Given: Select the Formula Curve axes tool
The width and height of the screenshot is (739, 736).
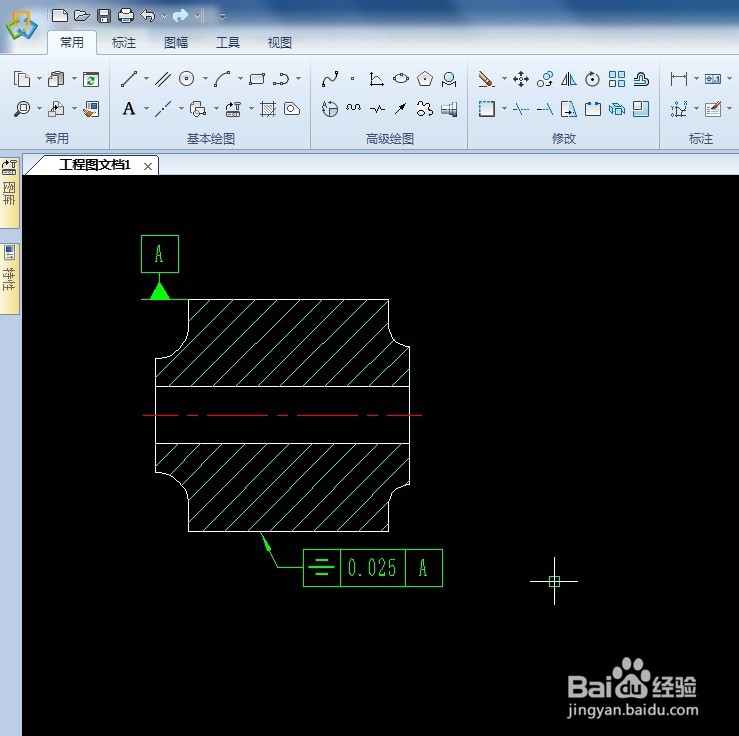Looking at the screenshot, I should (376, 79).
